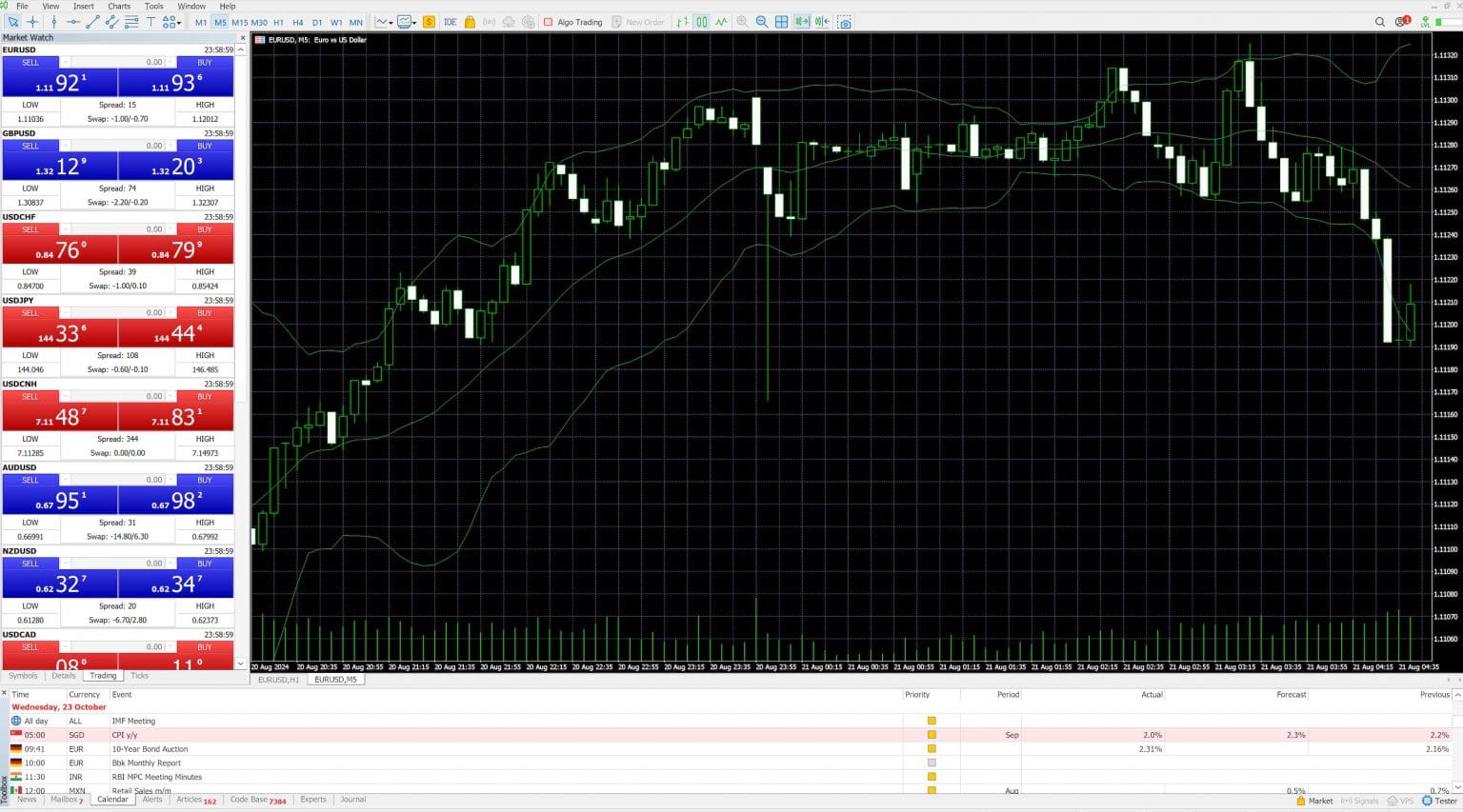Expand the chart templates dropdown
This screenshot has width=1463, height=812.
pos(408,22)
